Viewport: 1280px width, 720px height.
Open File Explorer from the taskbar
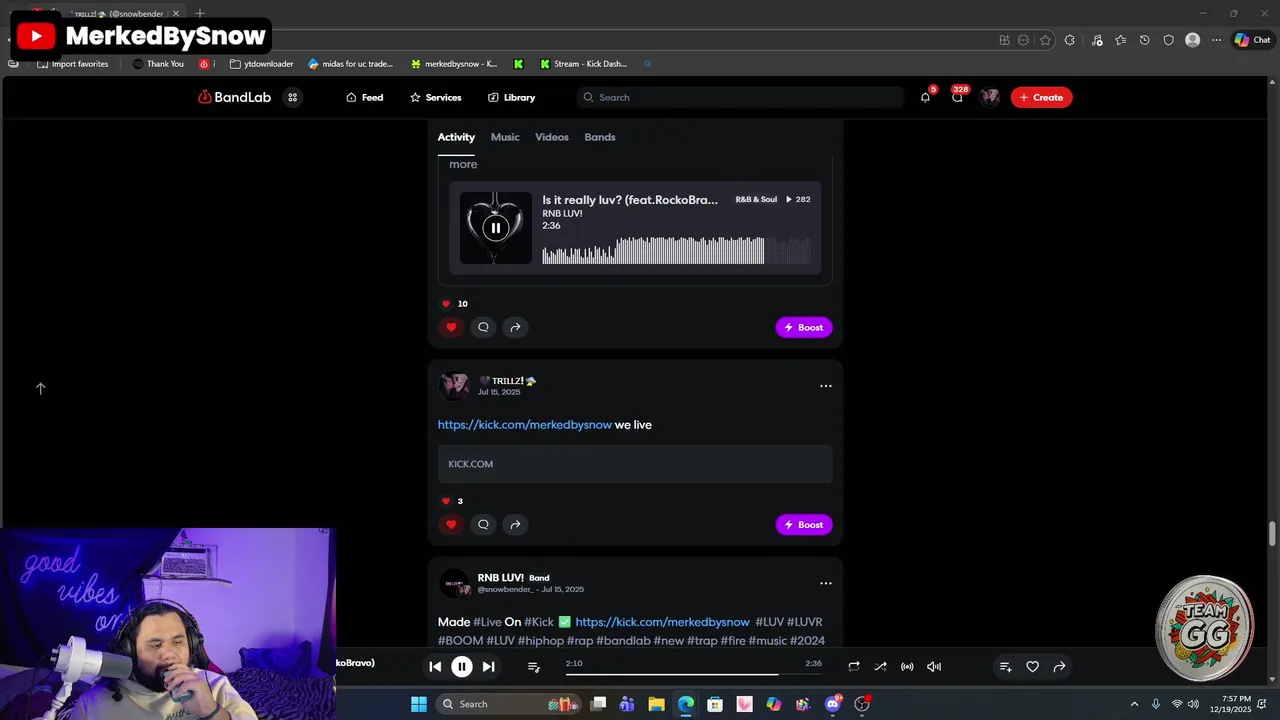(656, 704)
